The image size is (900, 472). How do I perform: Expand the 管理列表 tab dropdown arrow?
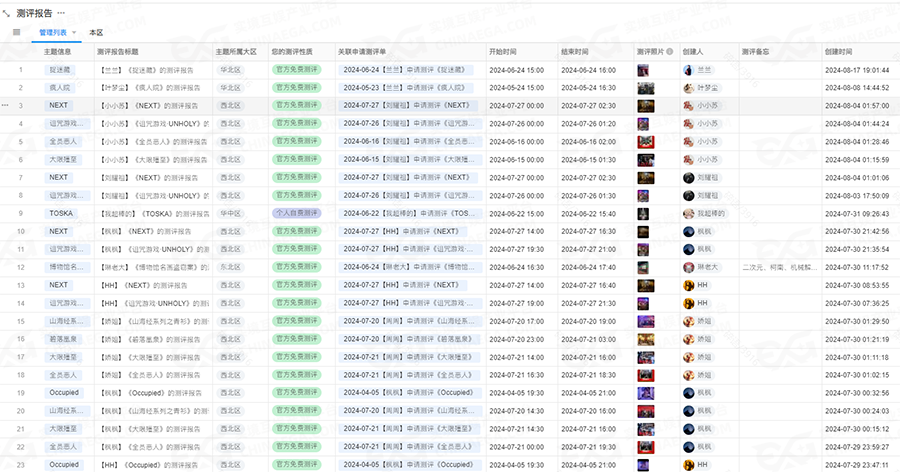click(74, 33)
